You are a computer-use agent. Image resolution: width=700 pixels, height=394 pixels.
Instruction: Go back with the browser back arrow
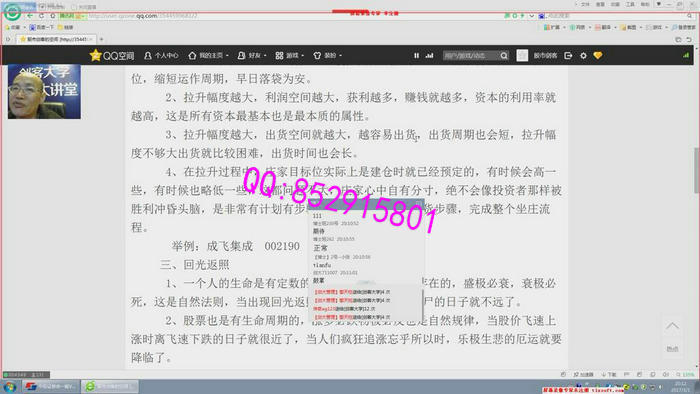[30, 16]
